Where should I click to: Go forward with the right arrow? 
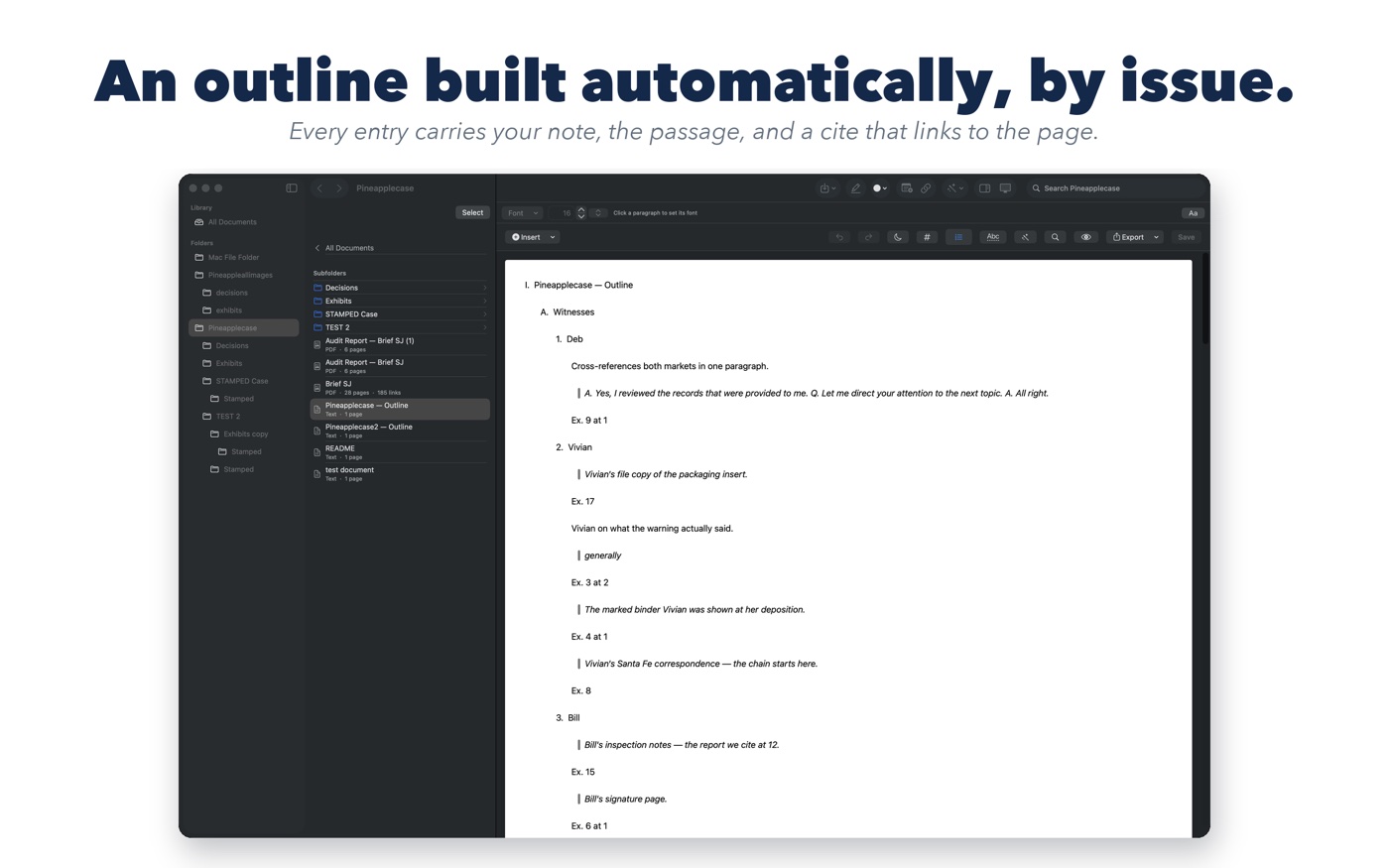pyautogui.click(x=339, y=188)
